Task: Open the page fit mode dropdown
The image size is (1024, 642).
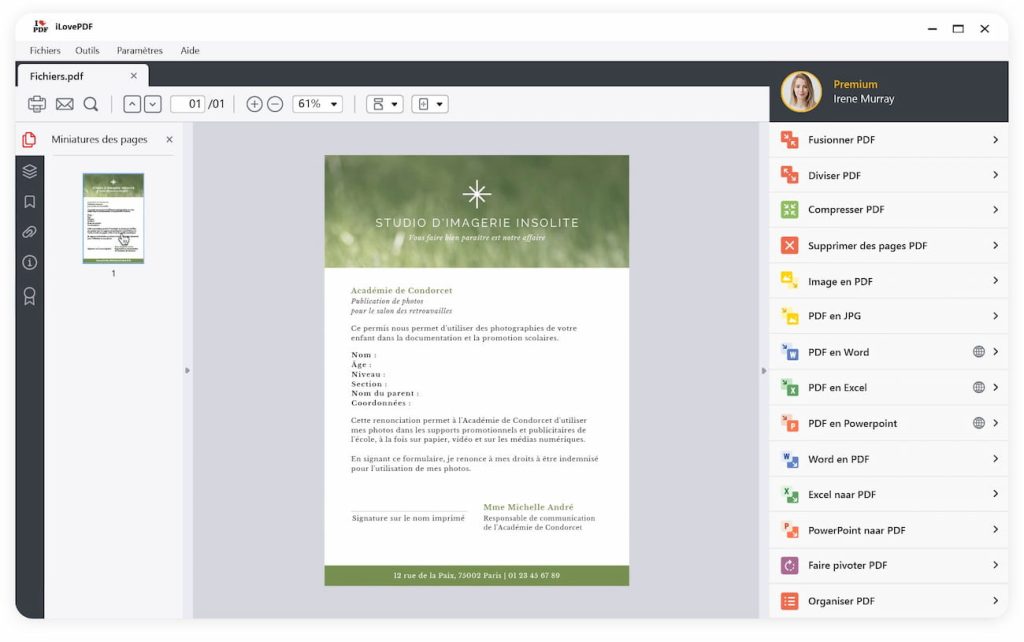Action: pos(430,104)
